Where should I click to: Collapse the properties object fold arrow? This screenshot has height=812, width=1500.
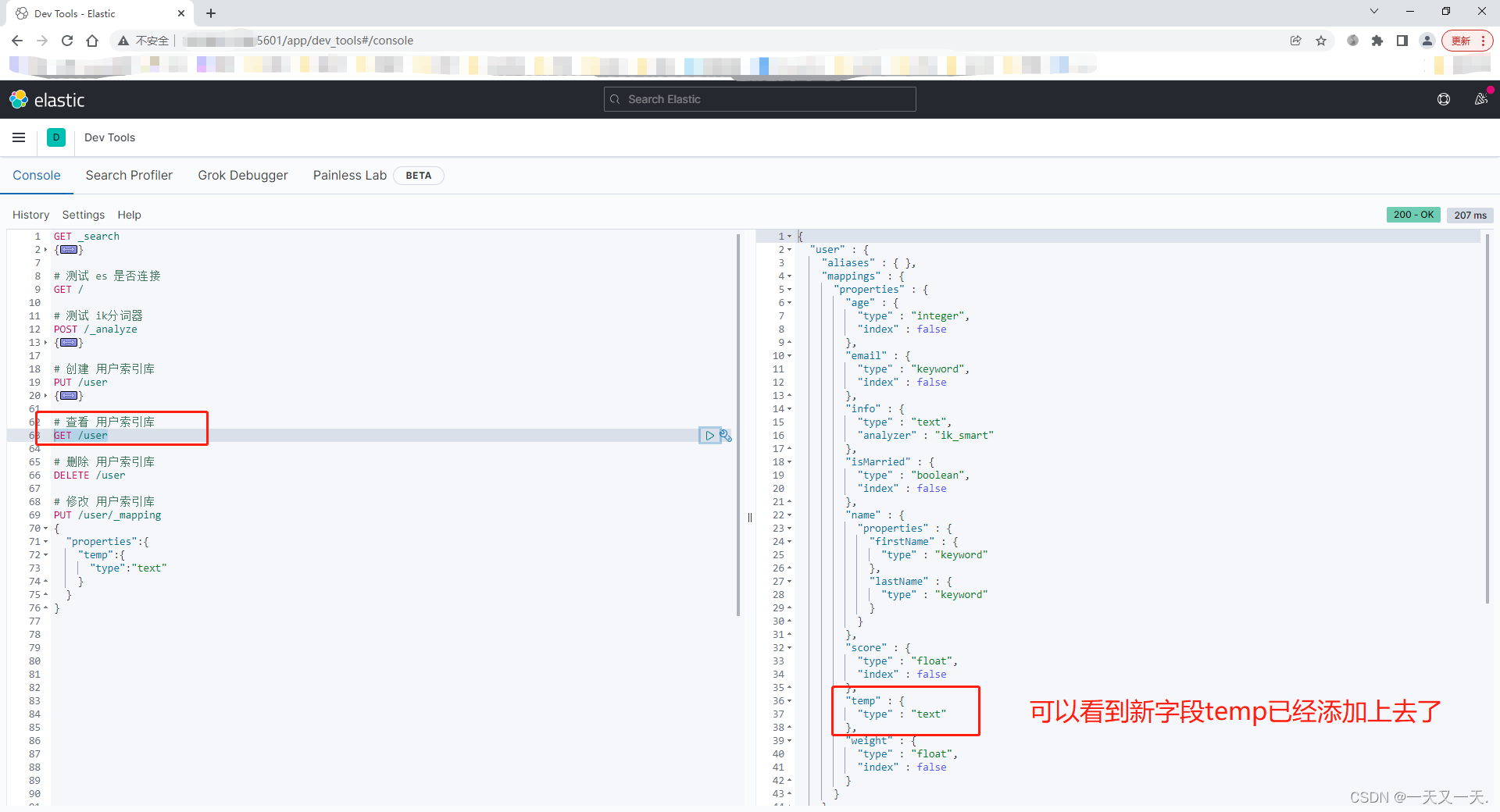click(788, 289)
